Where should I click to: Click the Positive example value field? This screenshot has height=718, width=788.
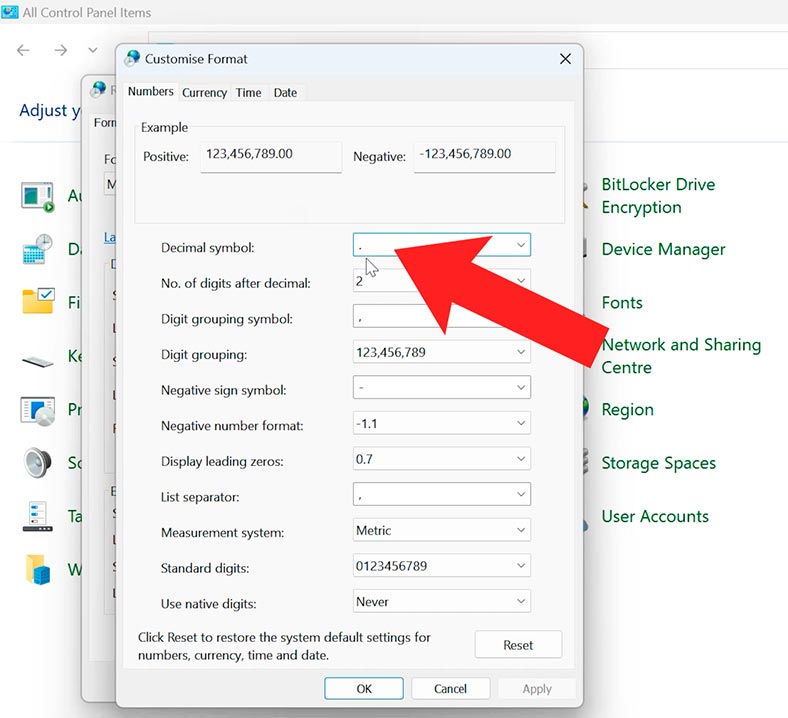271,157
